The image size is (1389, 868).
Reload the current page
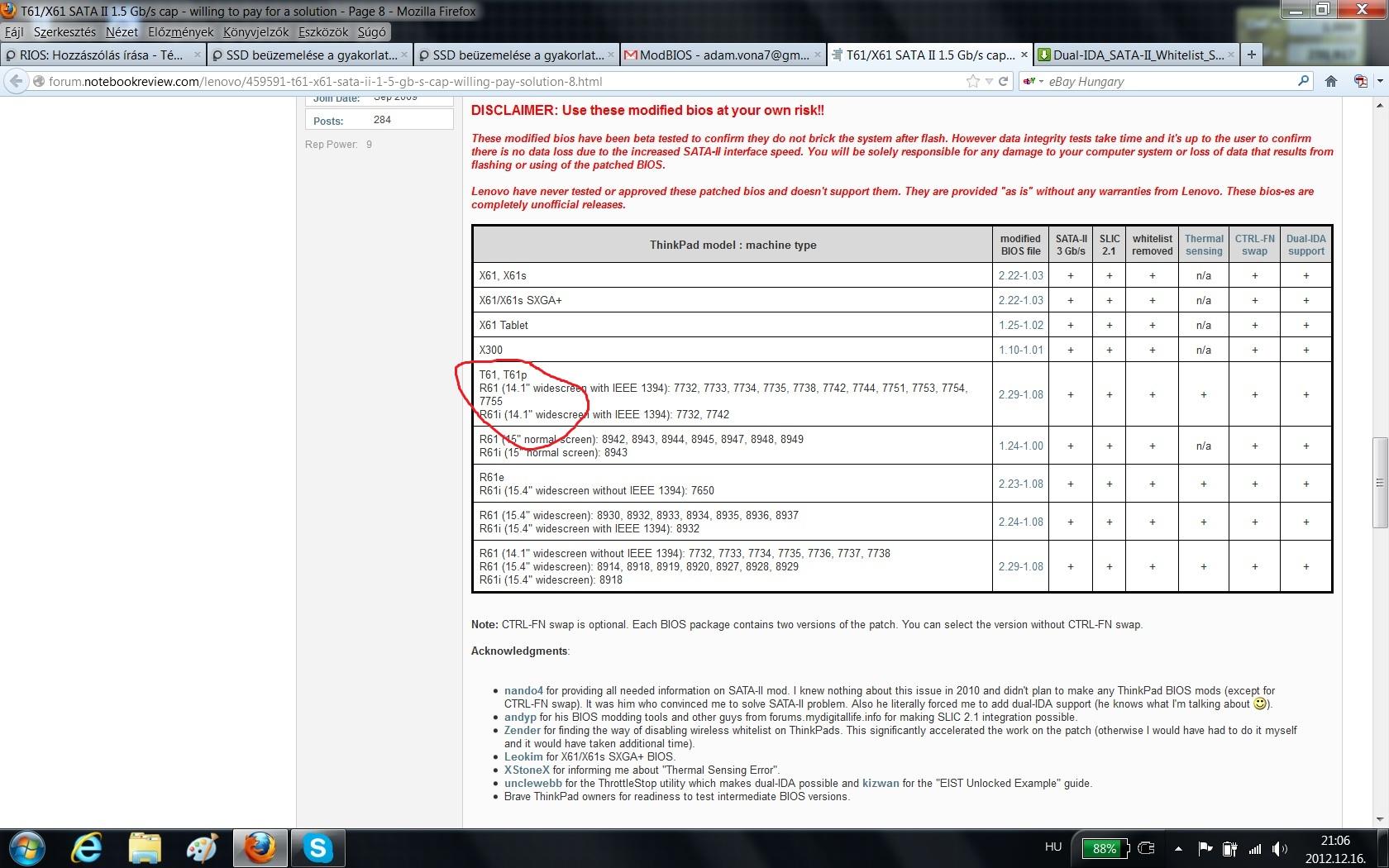pos(1003,81)
